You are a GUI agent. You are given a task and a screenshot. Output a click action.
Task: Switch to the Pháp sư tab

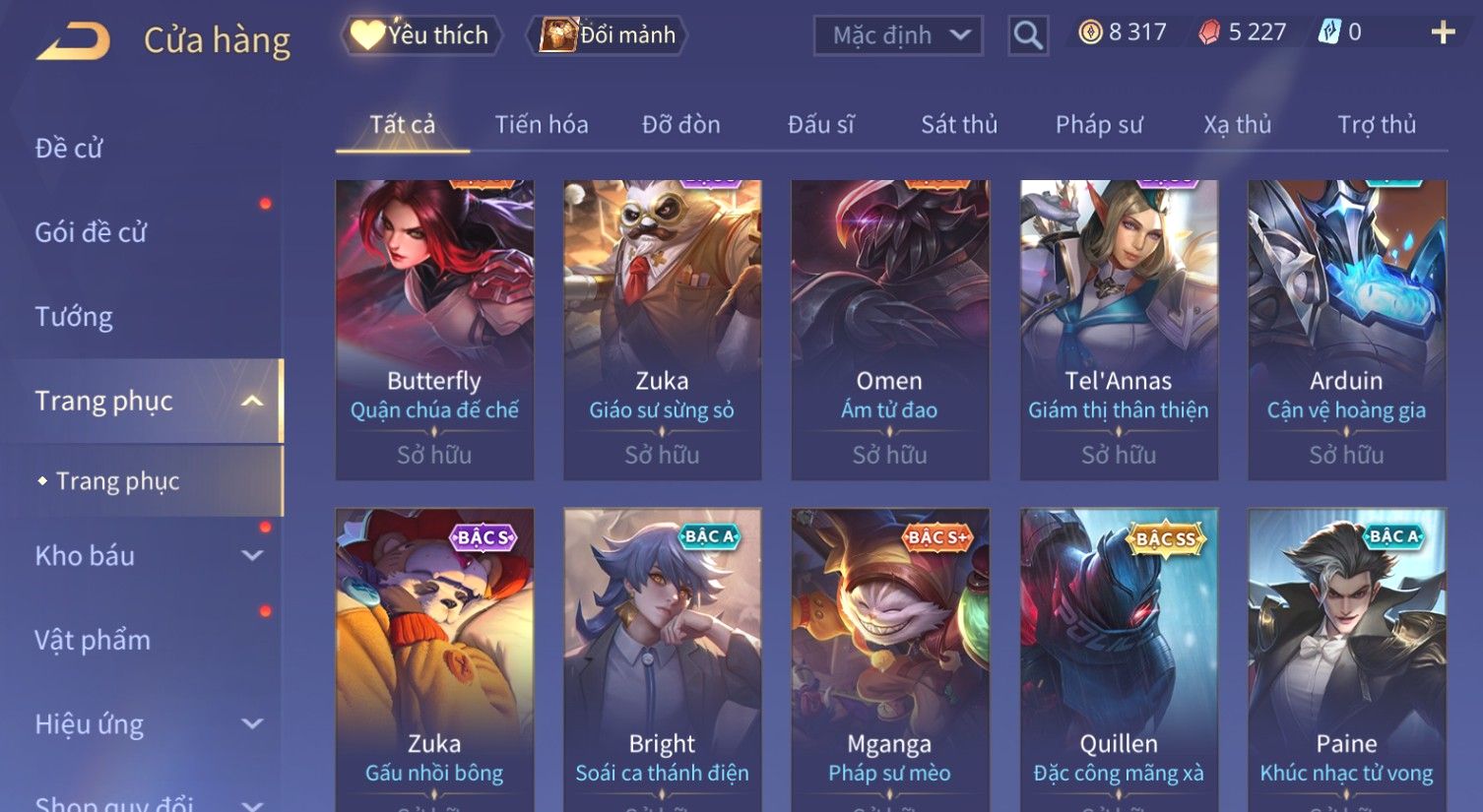(x=1099, y=125)
